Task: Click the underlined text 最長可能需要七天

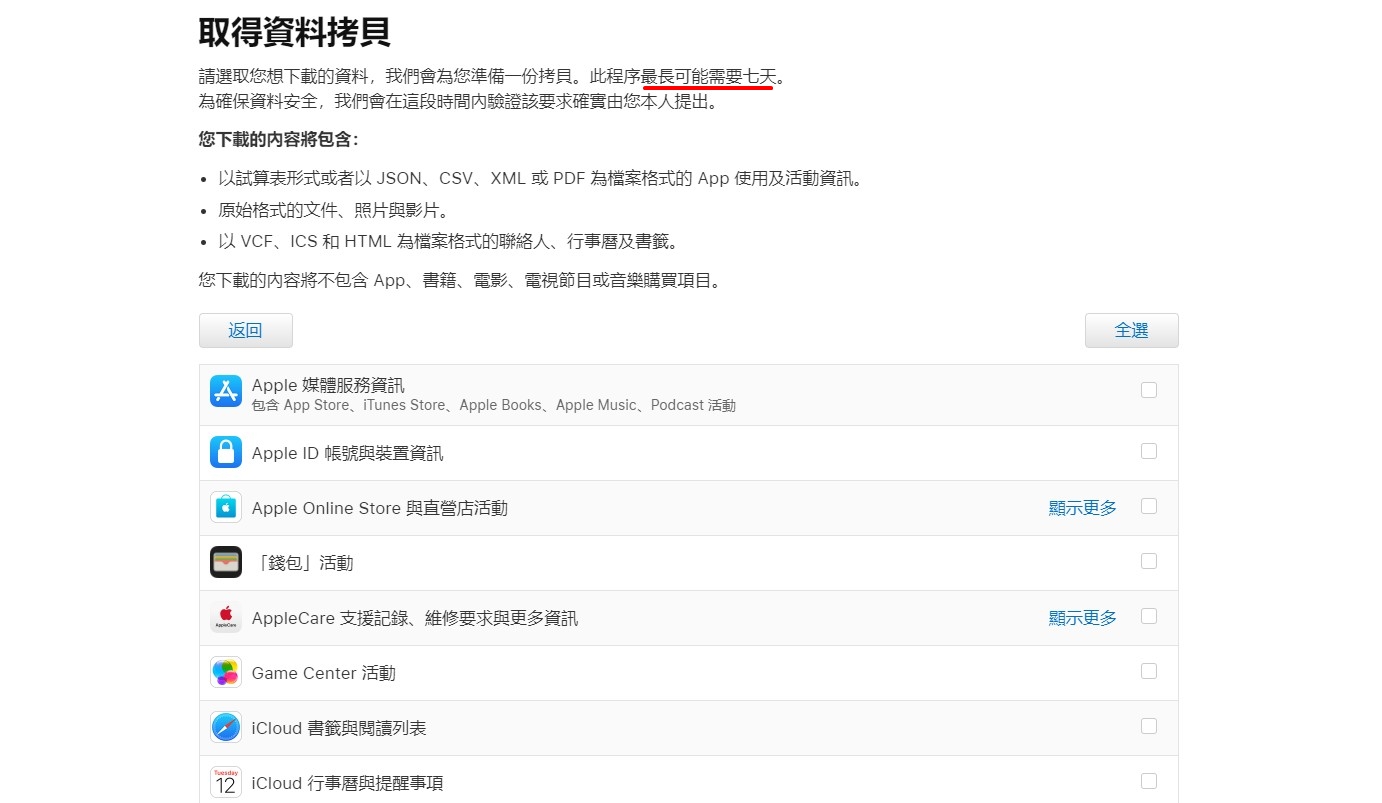Action: [x=708, y=76]
